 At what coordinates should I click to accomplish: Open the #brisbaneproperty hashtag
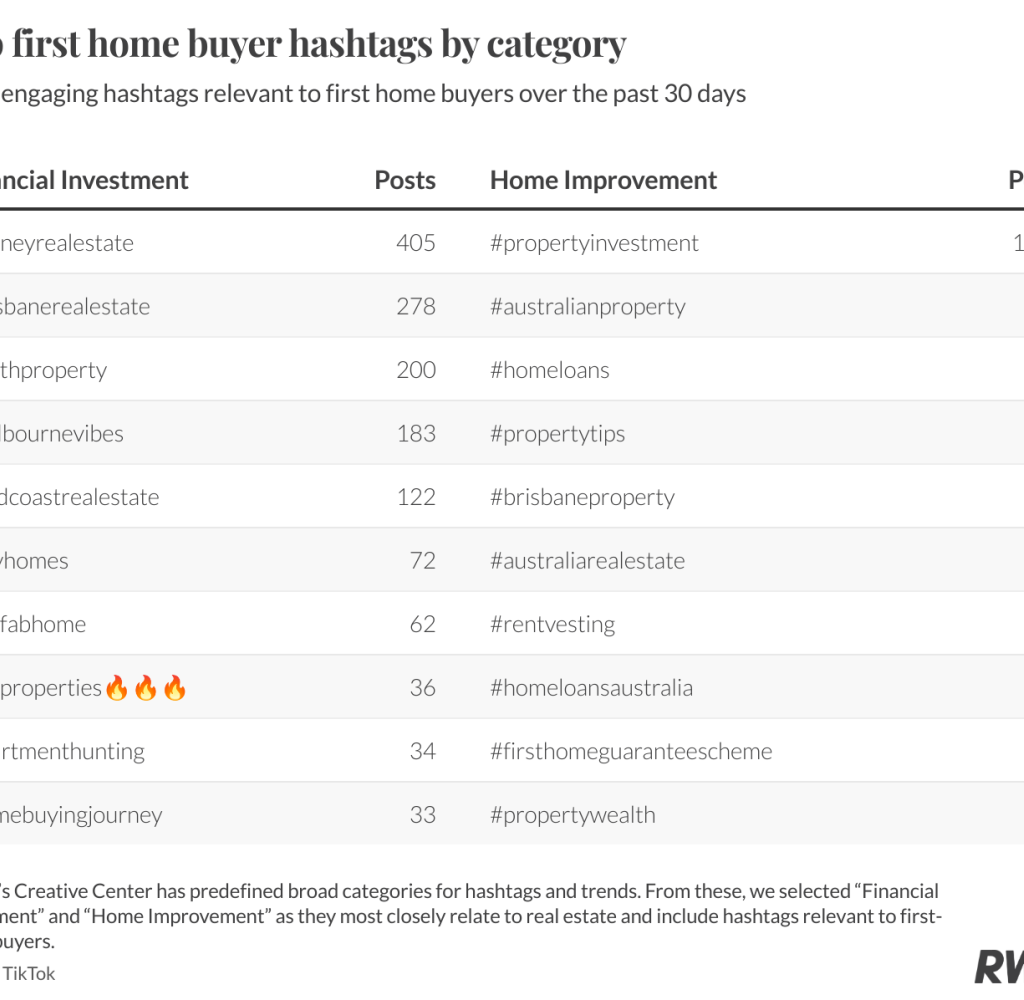pyautogui.click(x=583, y=498)
